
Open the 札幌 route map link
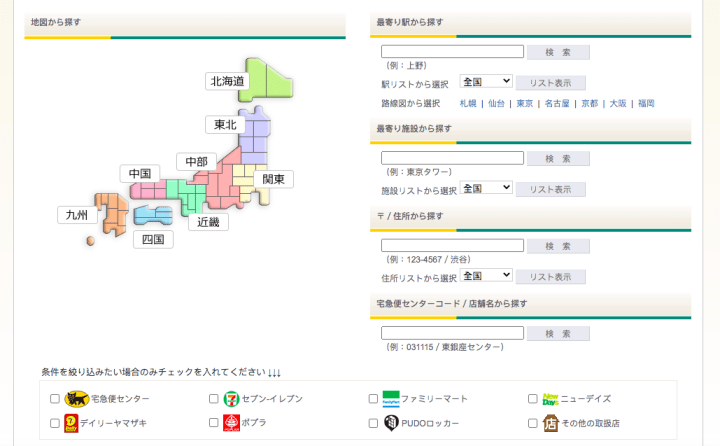point(468,103)
